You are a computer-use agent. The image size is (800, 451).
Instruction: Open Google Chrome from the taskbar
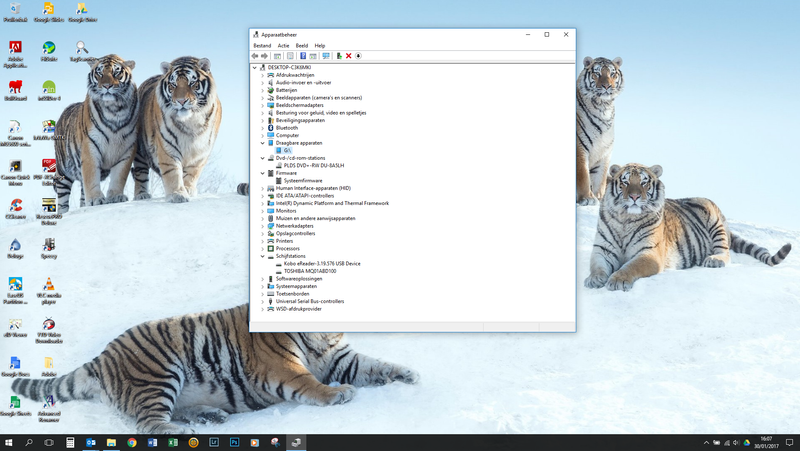tap(132, 442)
